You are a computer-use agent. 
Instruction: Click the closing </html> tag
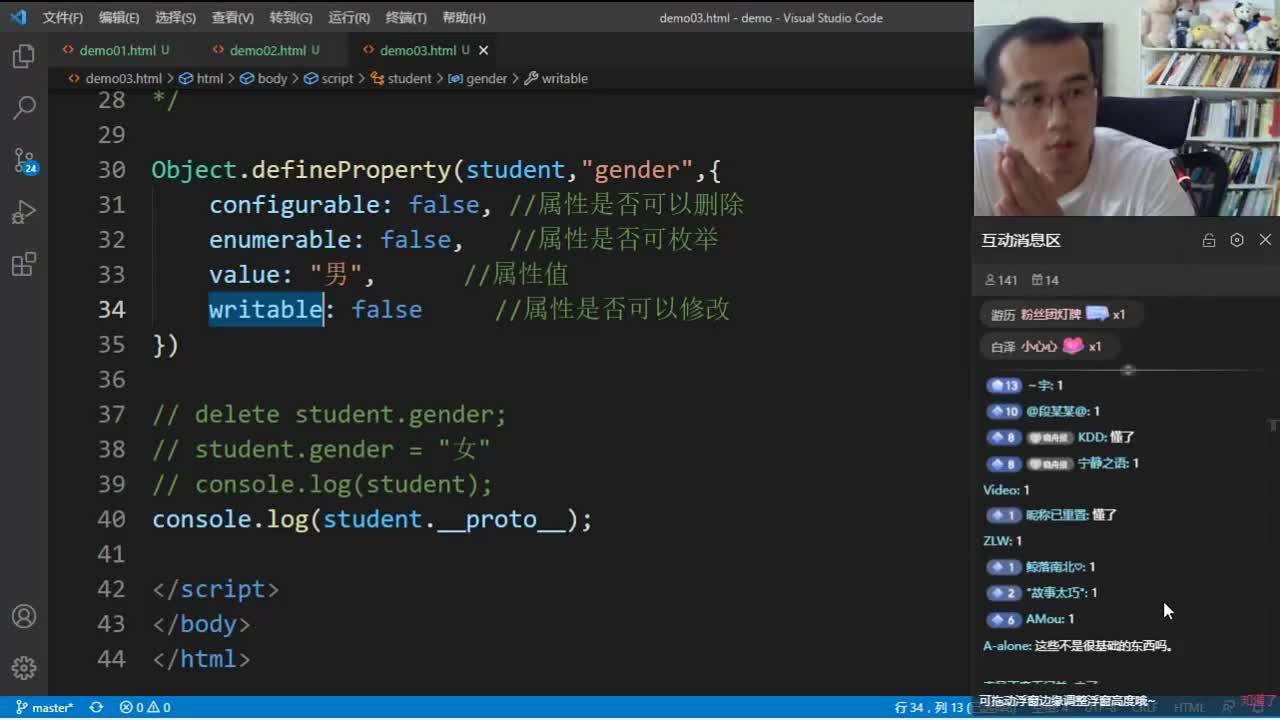tap(201, 659)
